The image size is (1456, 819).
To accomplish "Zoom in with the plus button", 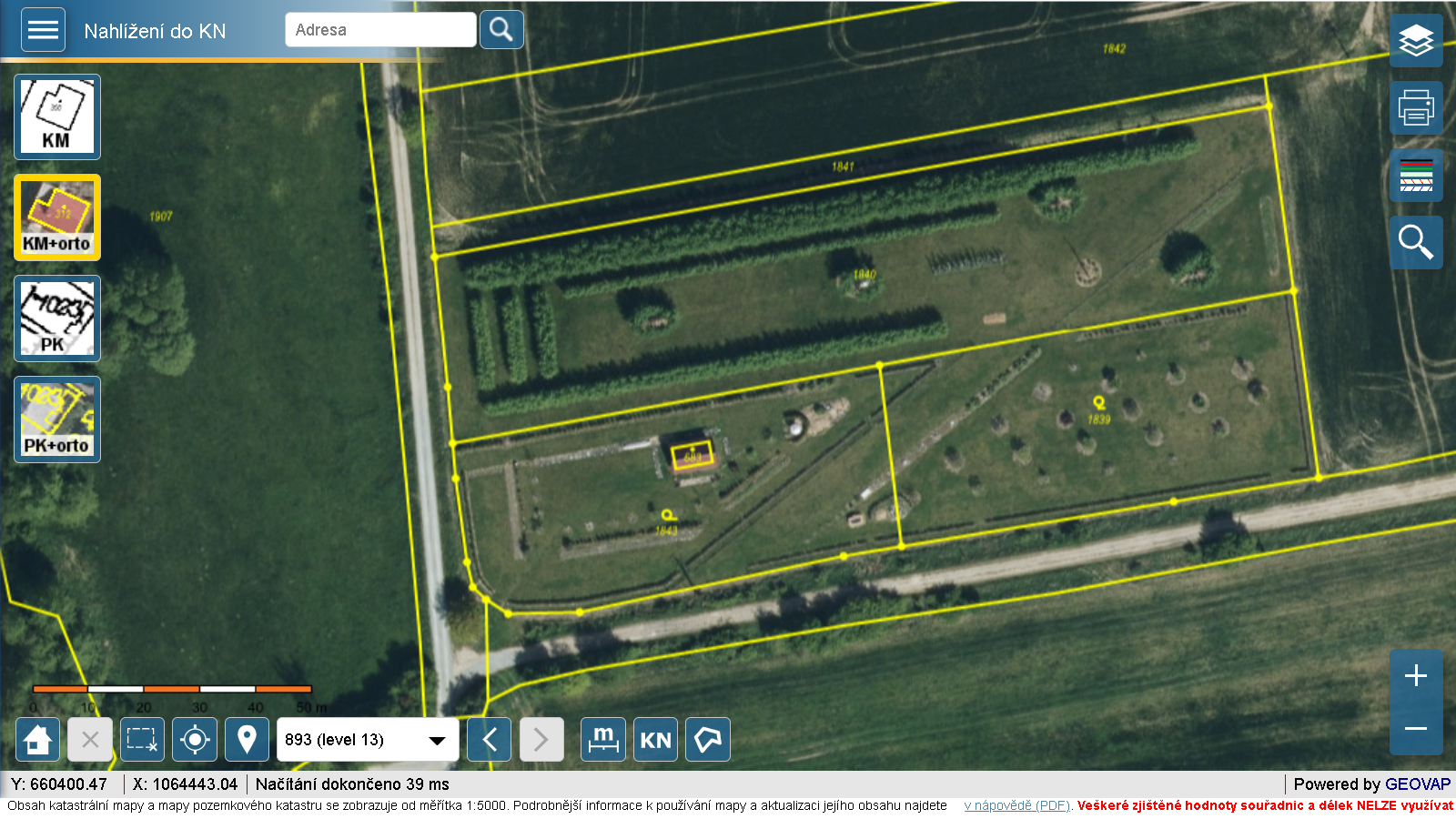I will 1415,675.
